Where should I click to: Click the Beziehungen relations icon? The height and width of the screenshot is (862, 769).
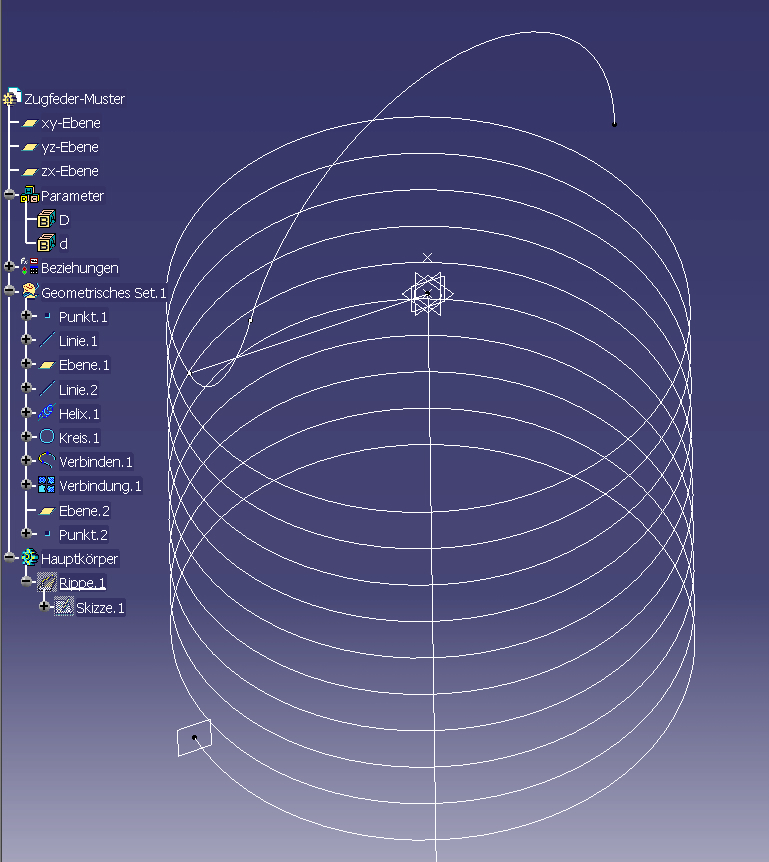[x=30, y=267]
